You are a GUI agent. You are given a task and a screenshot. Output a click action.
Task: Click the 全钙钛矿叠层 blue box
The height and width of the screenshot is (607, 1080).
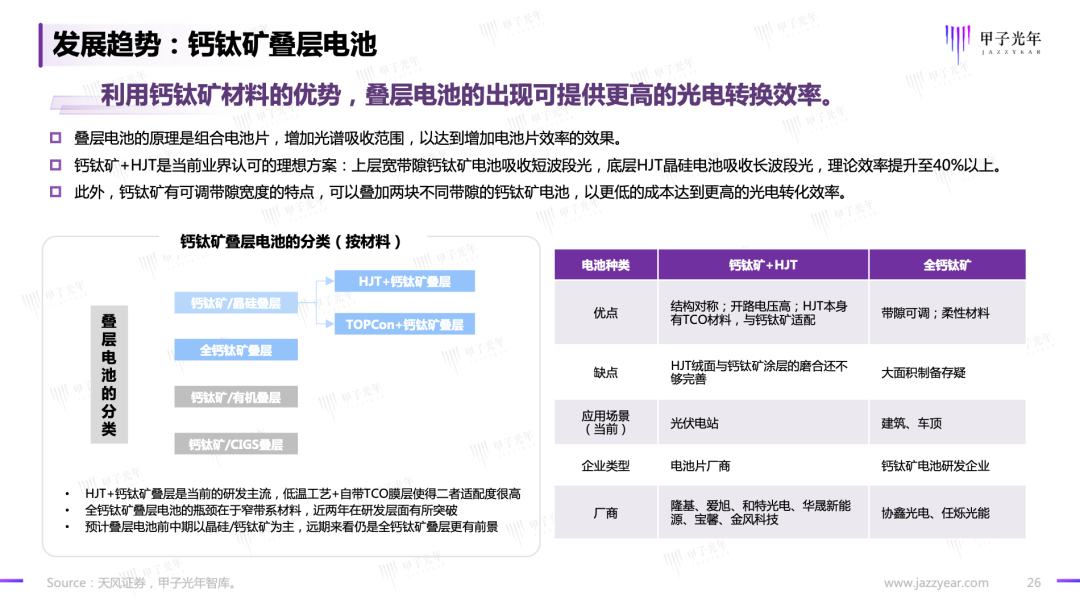point(235,350)
